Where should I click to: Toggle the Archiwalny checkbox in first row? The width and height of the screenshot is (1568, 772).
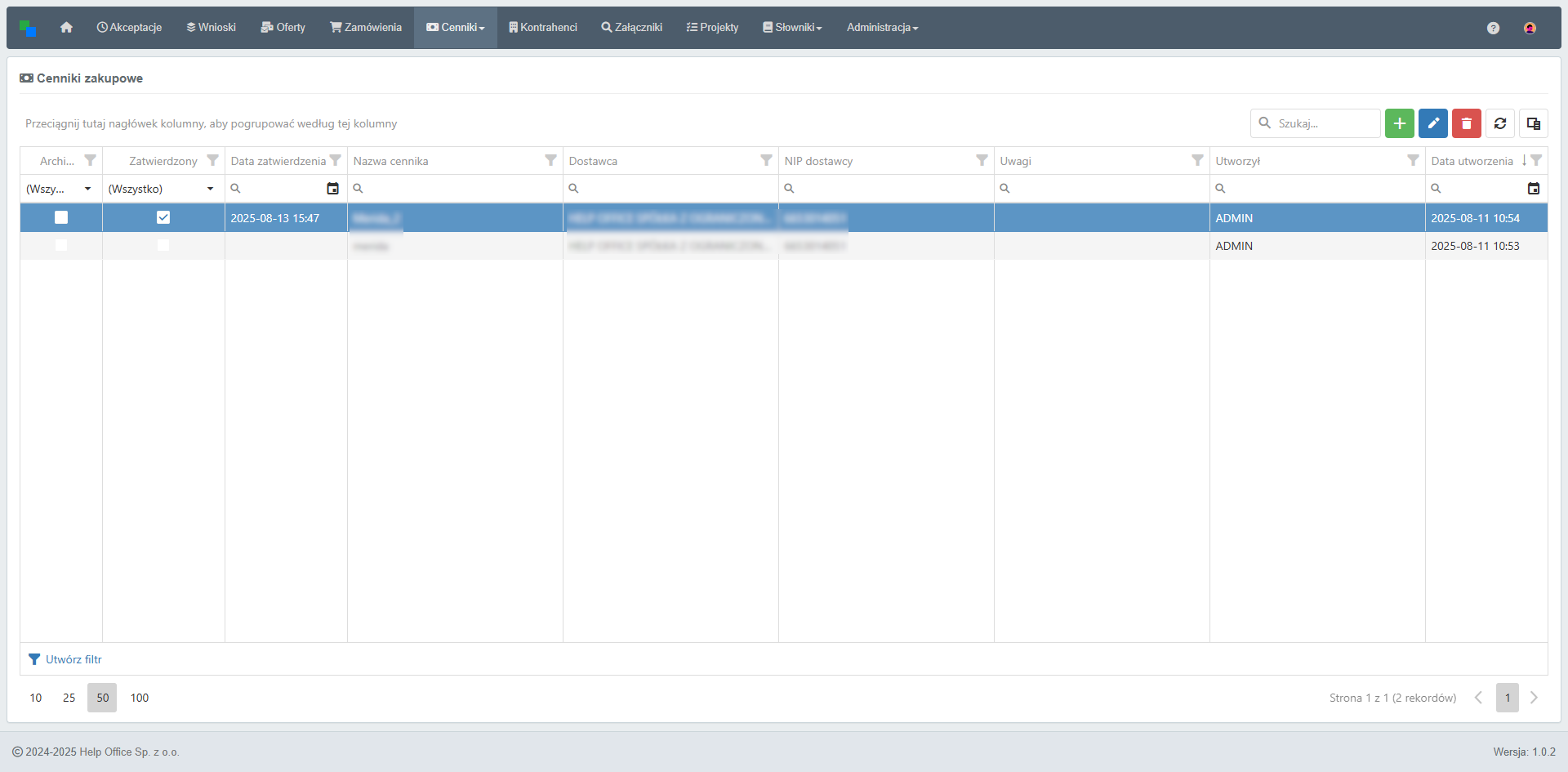[x=61, y=217]
